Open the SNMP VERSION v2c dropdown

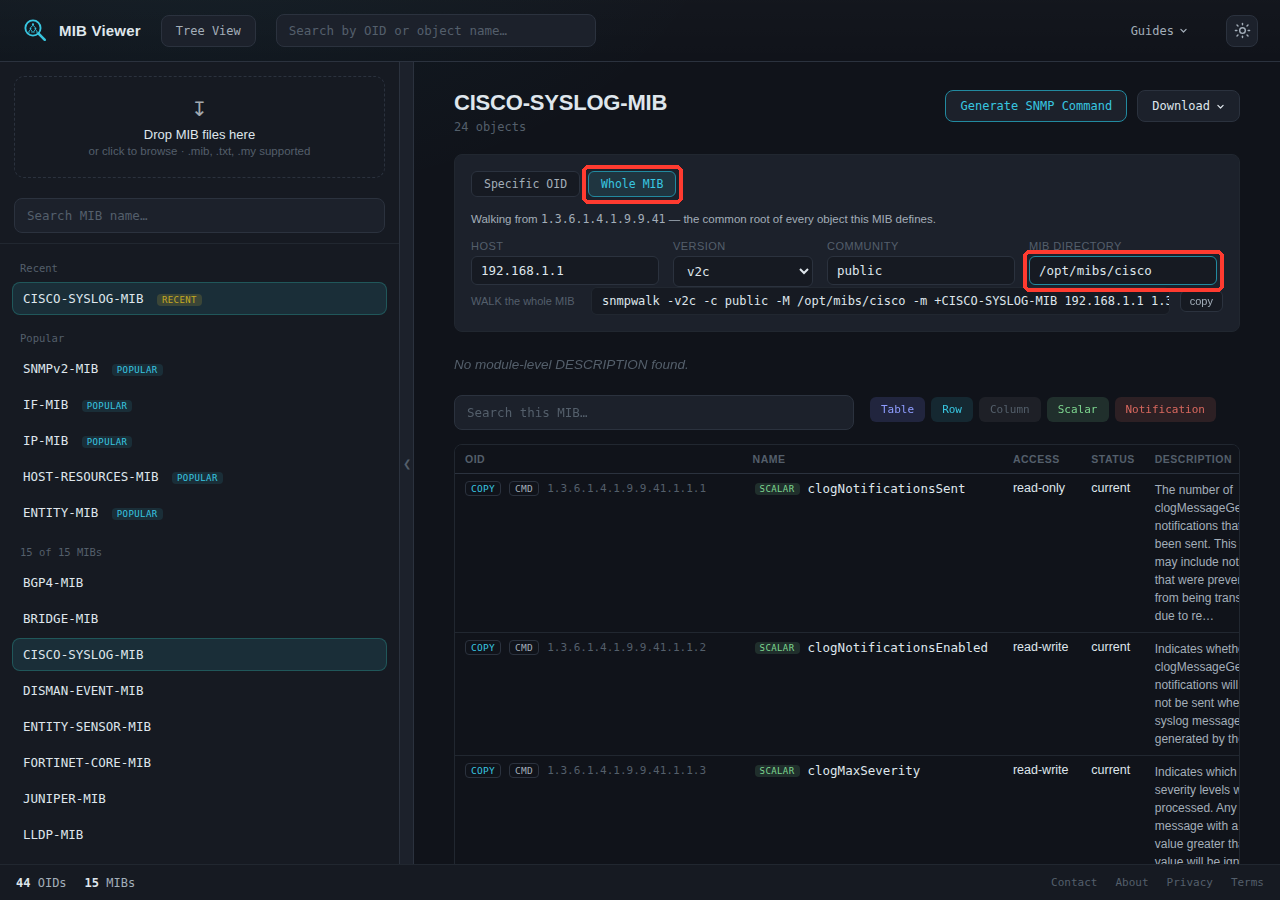[743, 271]
